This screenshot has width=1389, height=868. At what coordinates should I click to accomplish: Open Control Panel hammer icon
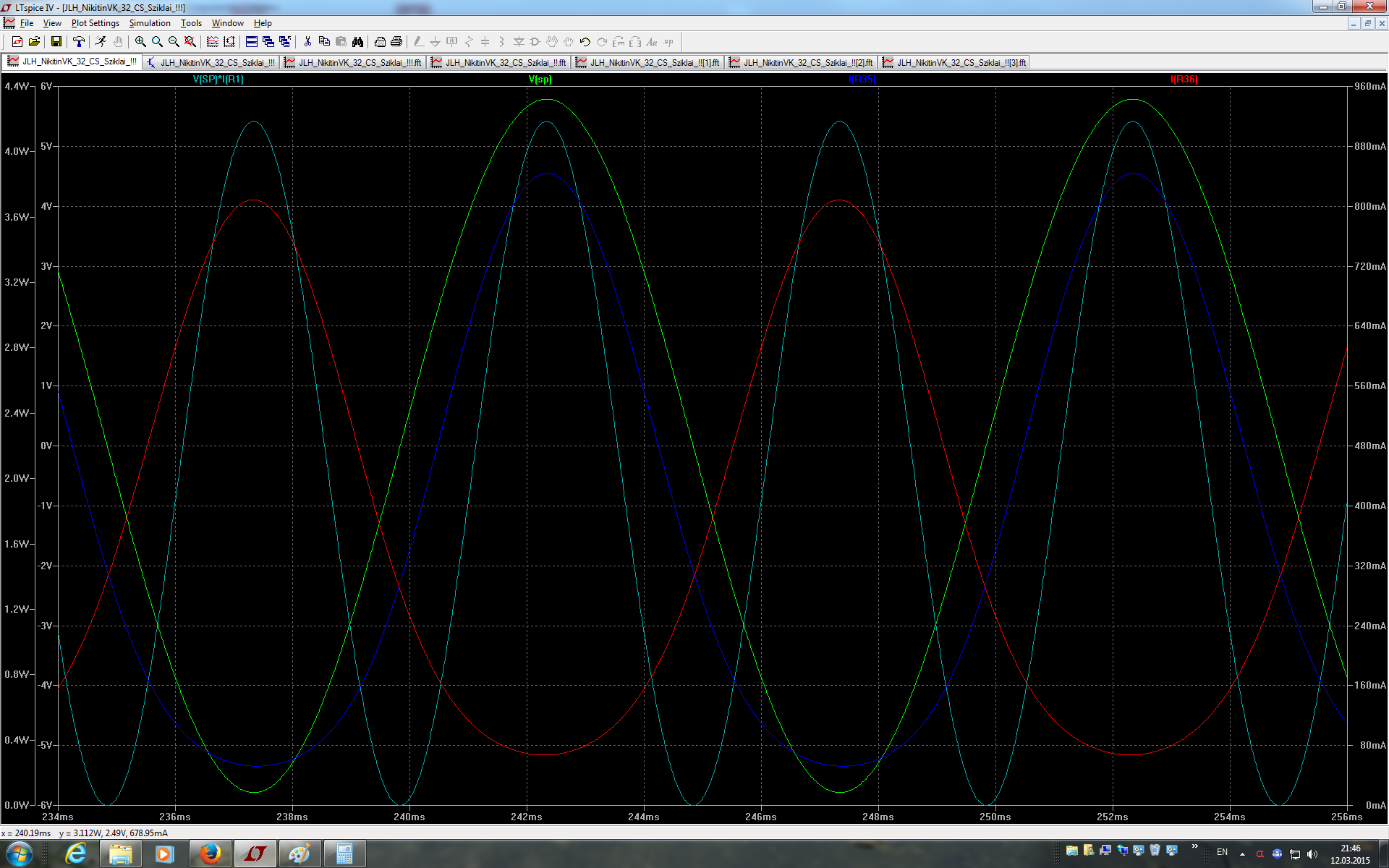pyautogui.click(x=79, y=42)
